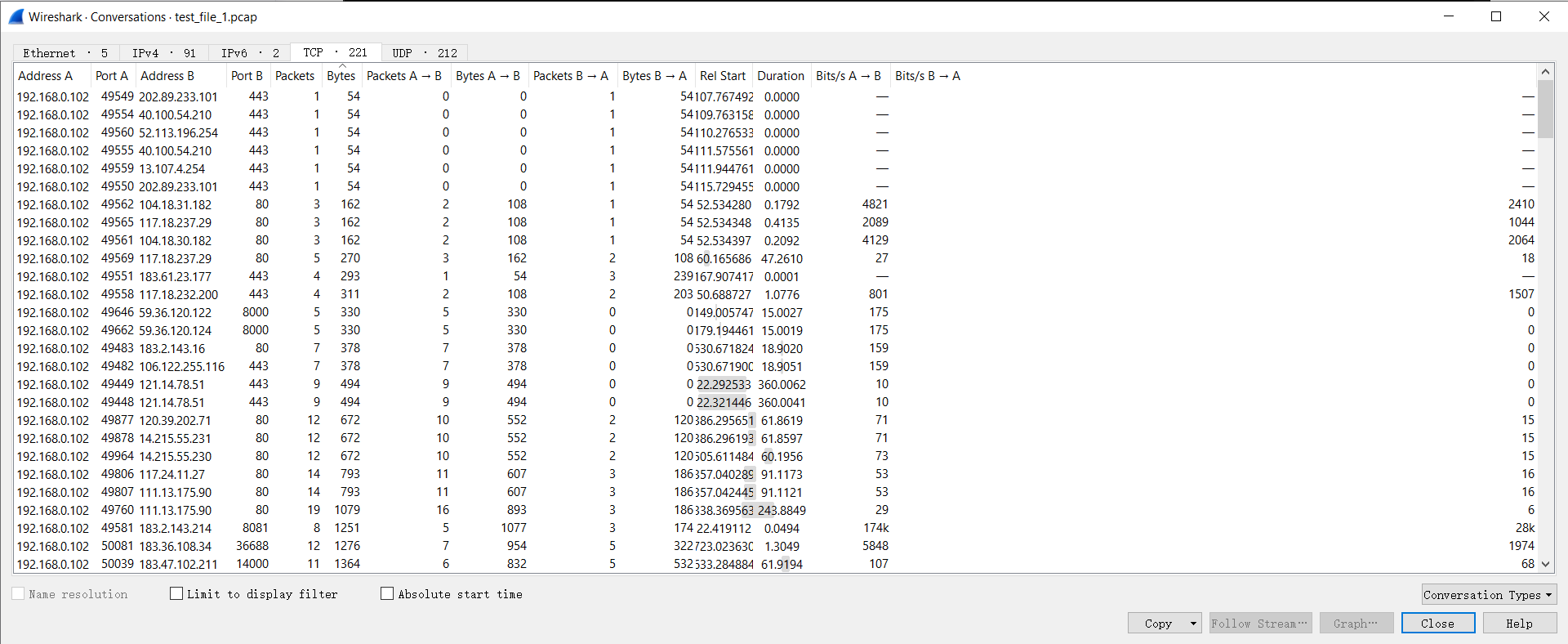Sort by the Address B column header
The image size is (1568, 644).
point(180,76)
